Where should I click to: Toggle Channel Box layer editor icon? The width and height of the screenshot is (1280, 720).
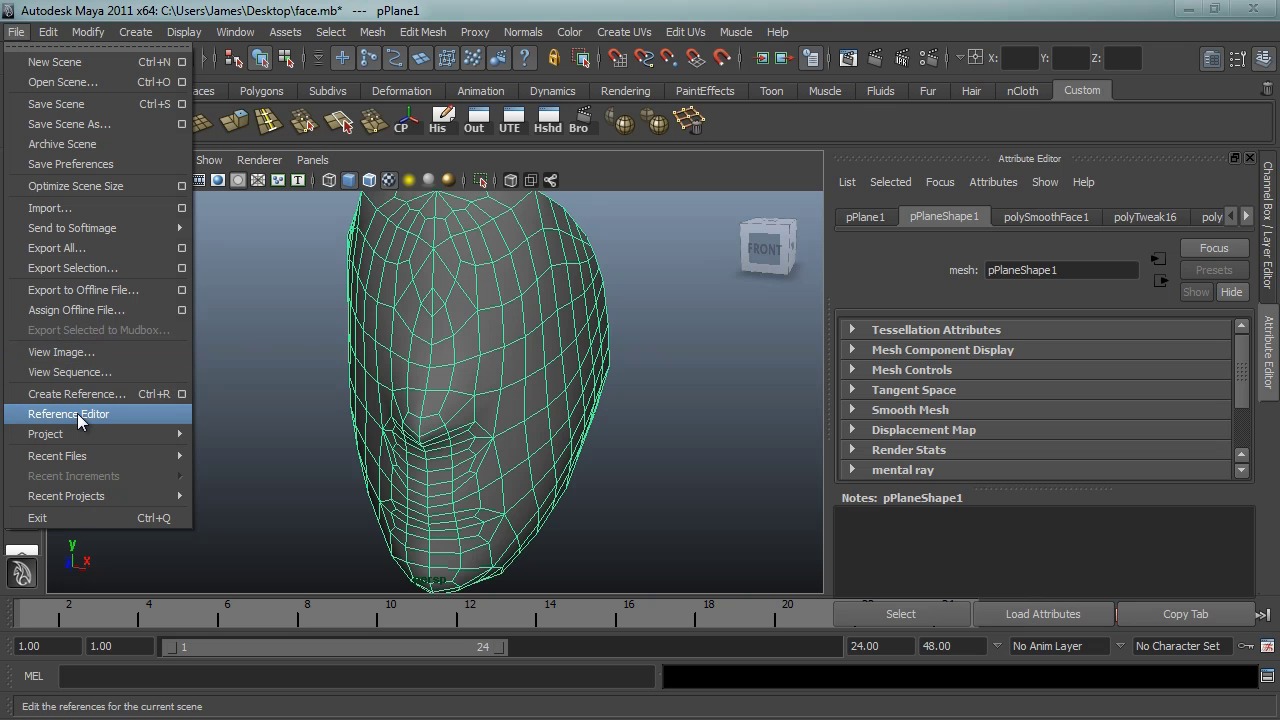(x=1263, y=59)
